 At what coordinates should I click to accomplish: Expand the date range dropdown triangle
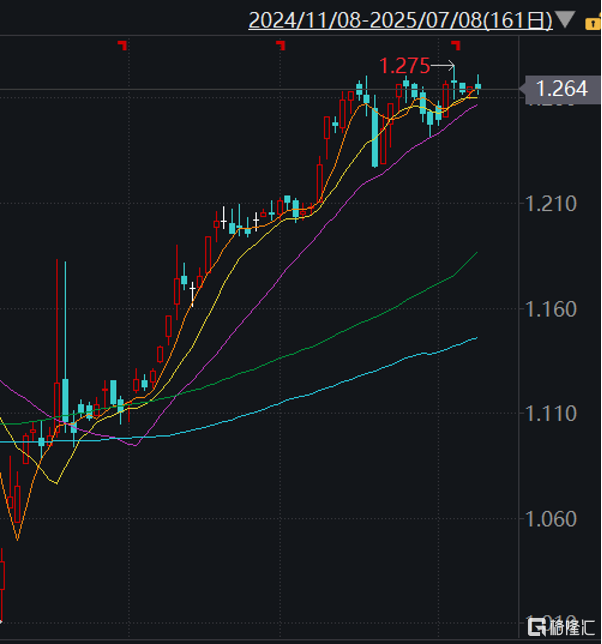(x=565, y=20)
